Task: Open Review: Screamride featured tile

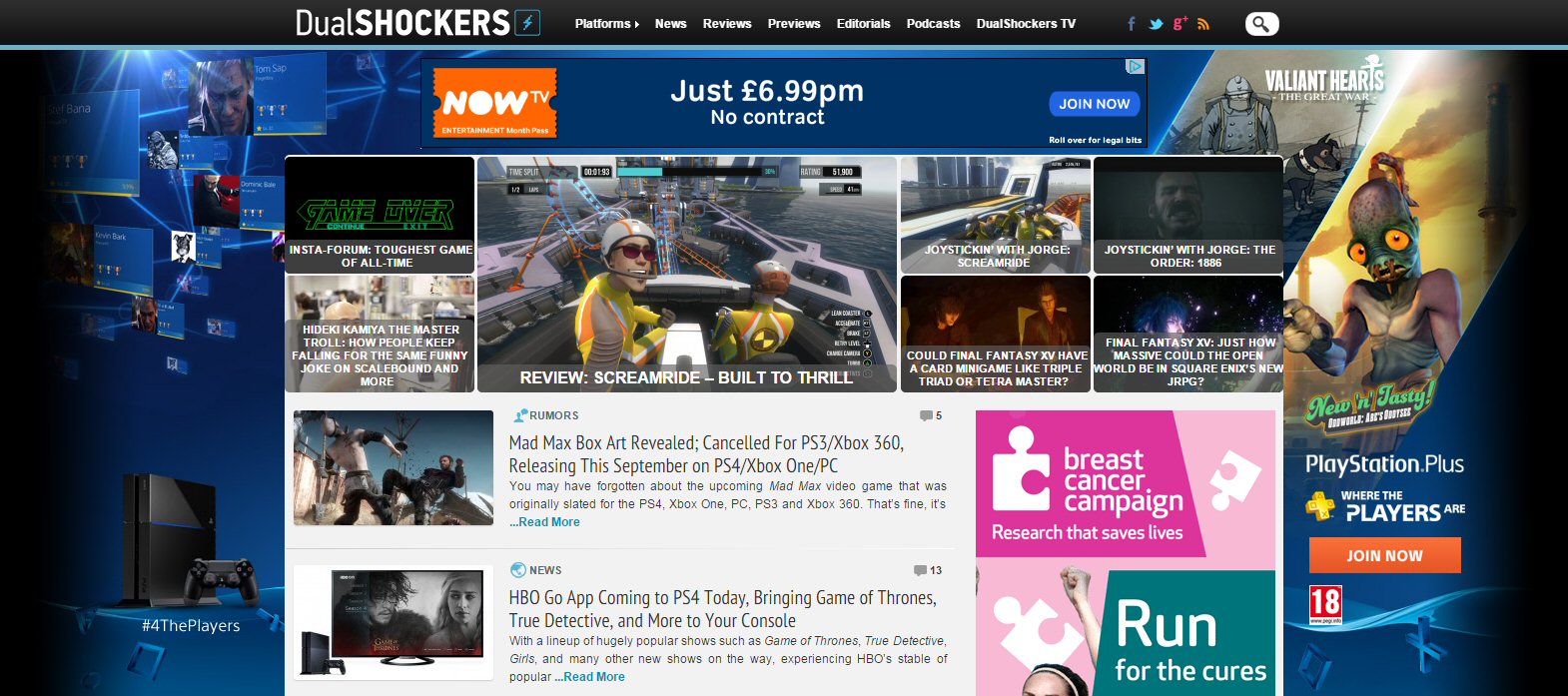Action: coord(687,275)
